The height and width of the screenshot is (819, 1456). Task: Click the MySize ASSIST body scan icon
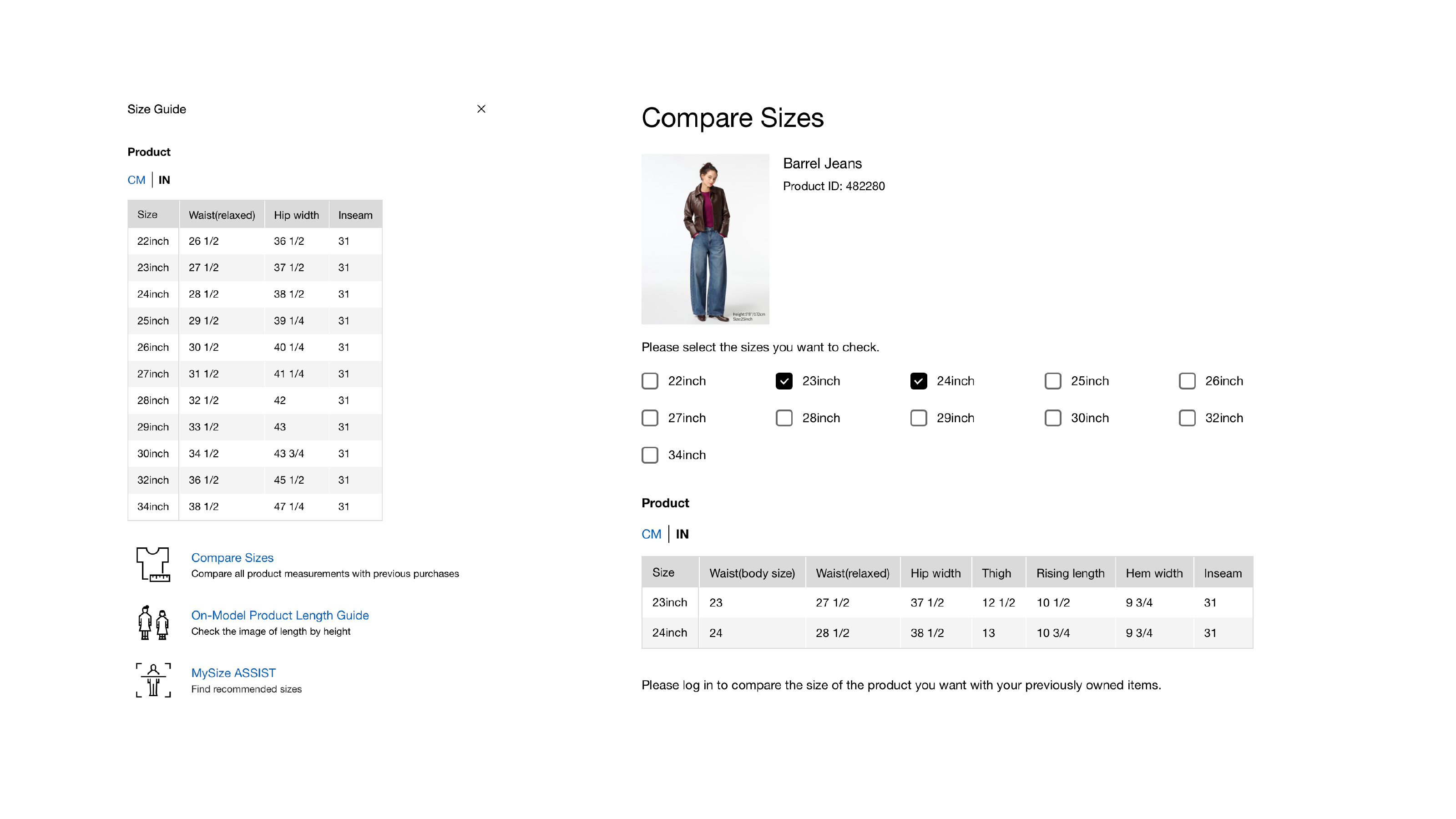[153, 680]
